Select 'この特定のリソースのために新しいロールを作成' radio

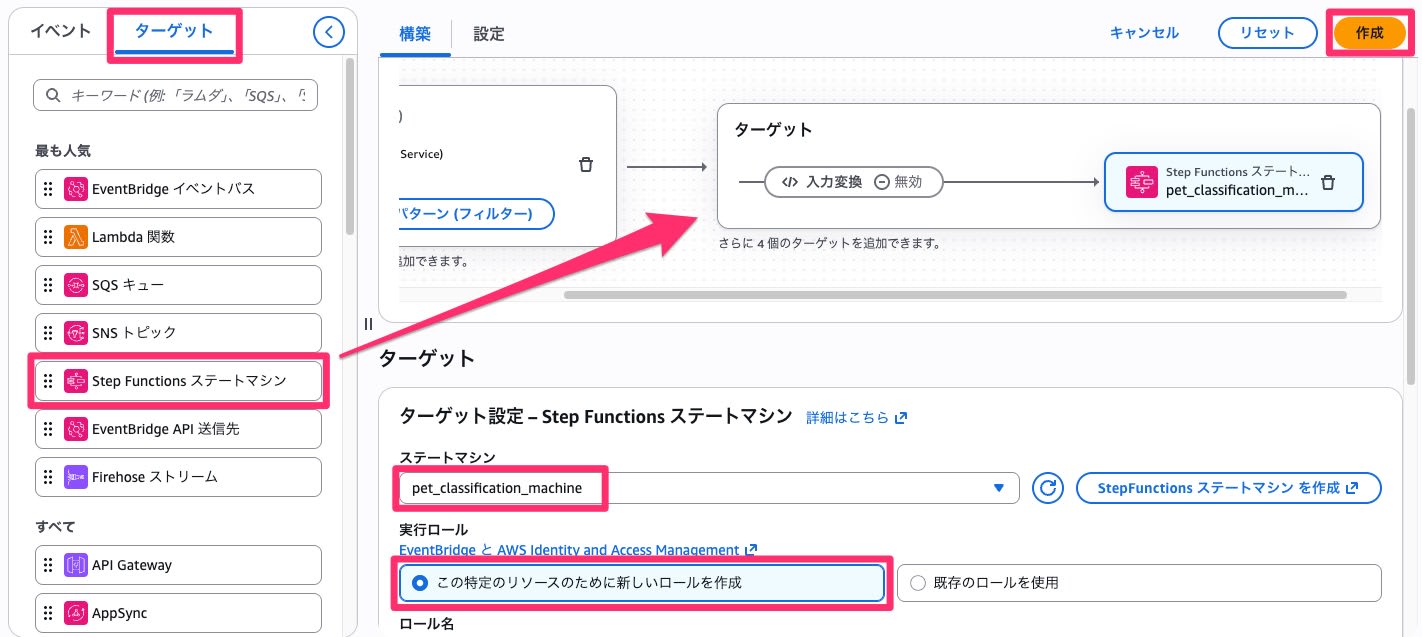[x=420, y=582]
